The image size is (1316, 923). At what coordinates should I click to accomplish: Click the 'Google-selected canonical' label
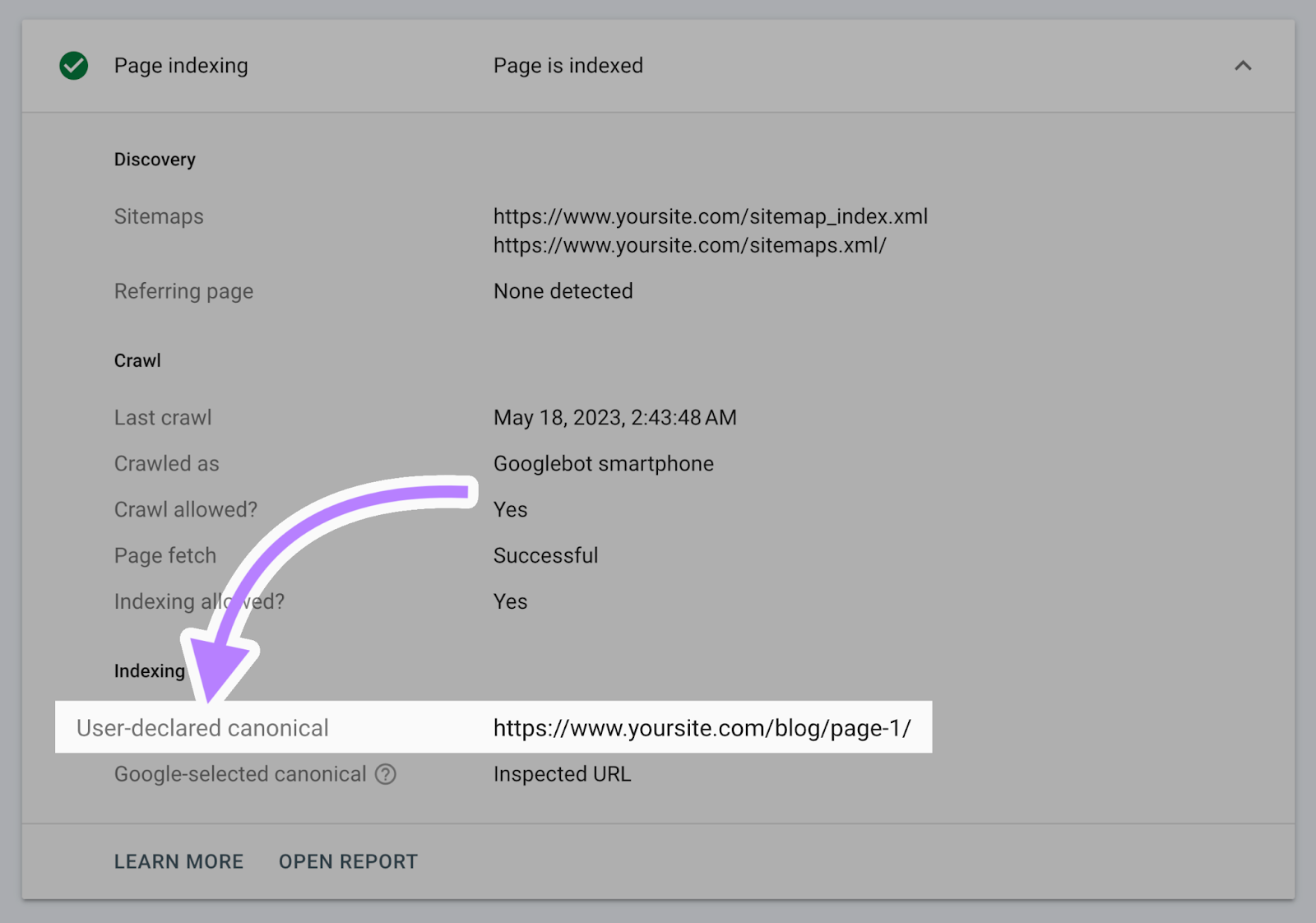[240, 774]
